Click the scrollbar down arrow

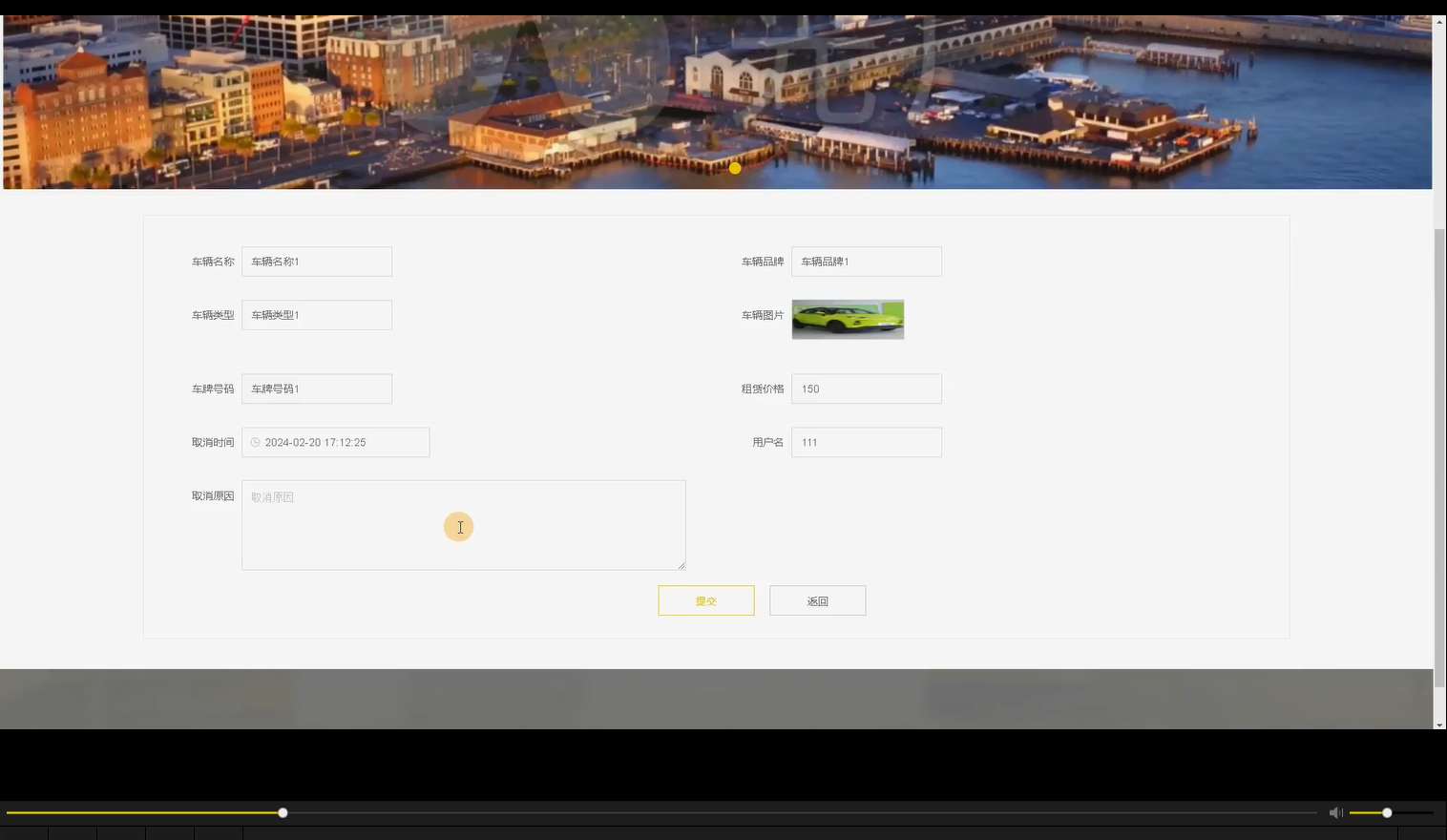point(1439,724)
